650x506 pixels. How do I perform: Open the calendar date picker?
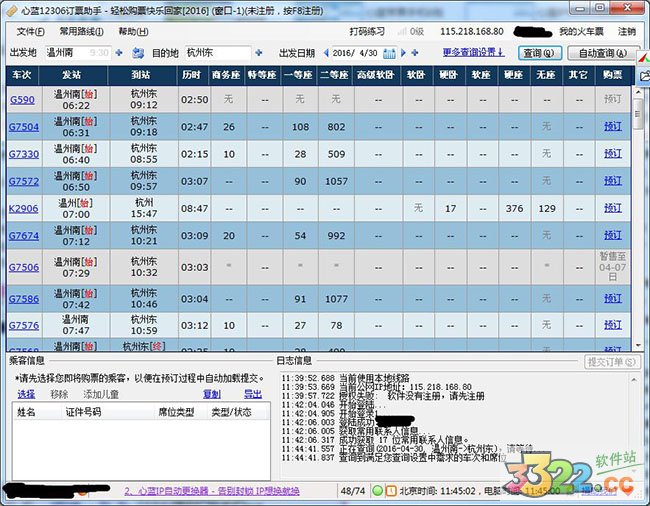tap(389, 53)
